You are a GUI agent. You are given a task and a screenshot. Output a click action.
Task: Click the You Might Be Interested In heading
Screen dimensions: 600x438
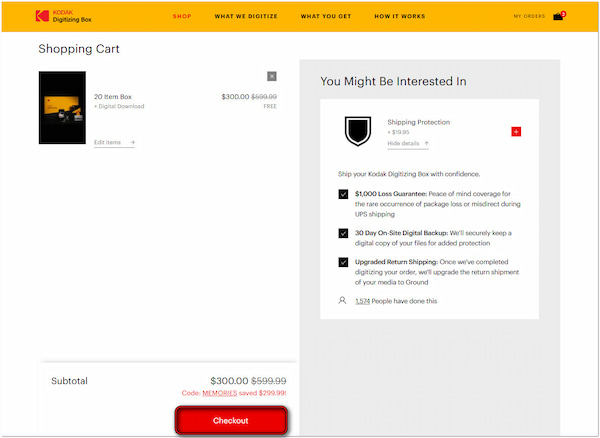tap(393, 81)
